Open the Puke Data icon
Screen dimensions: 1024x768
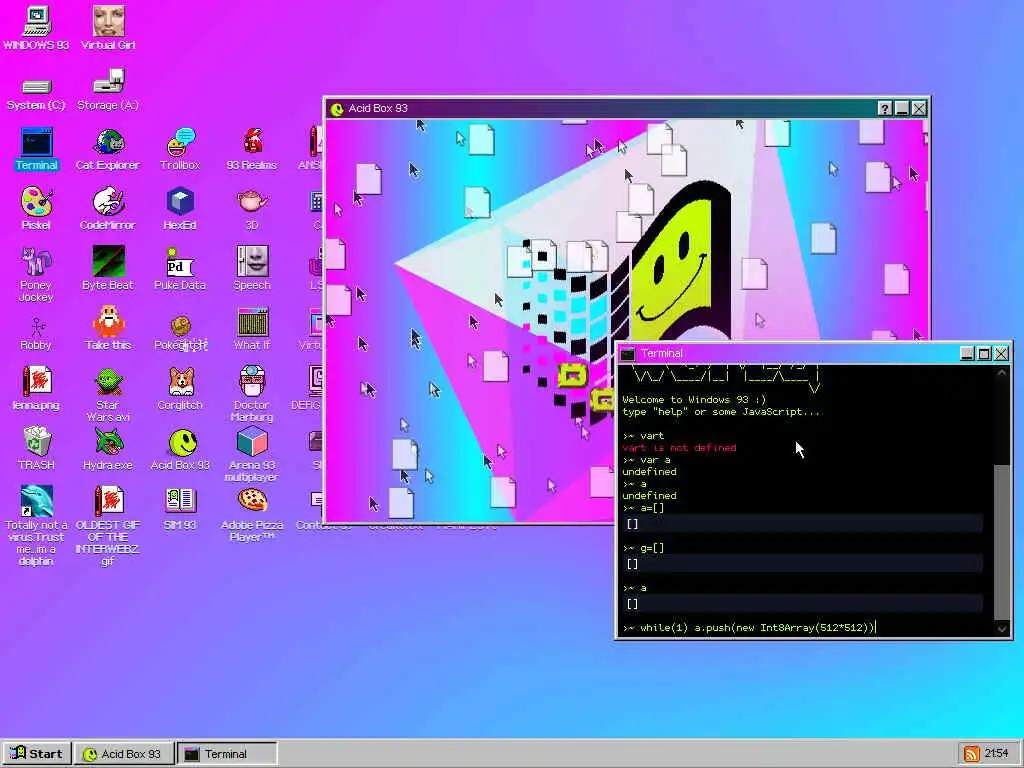180,268
